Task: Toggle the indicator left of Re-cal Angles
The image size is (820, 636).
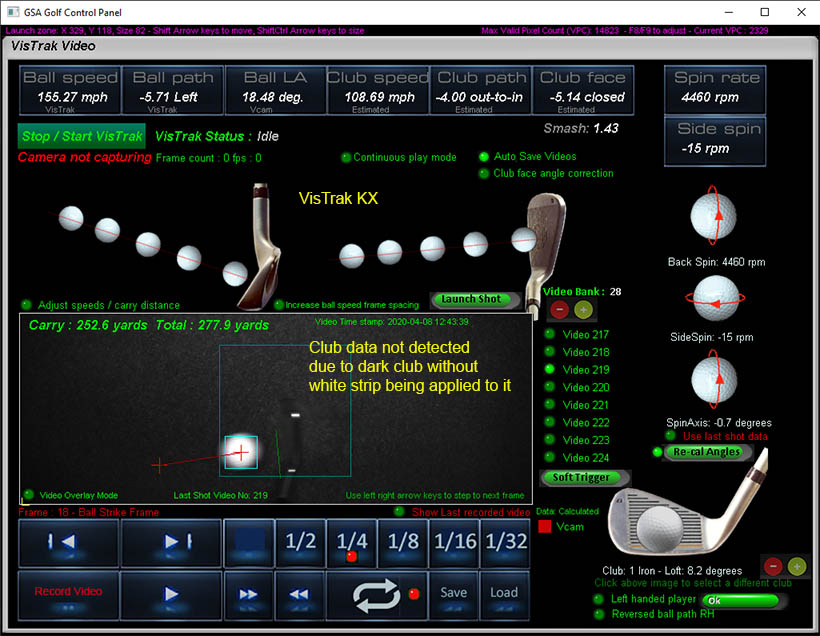Action: [x=657, y=452]
